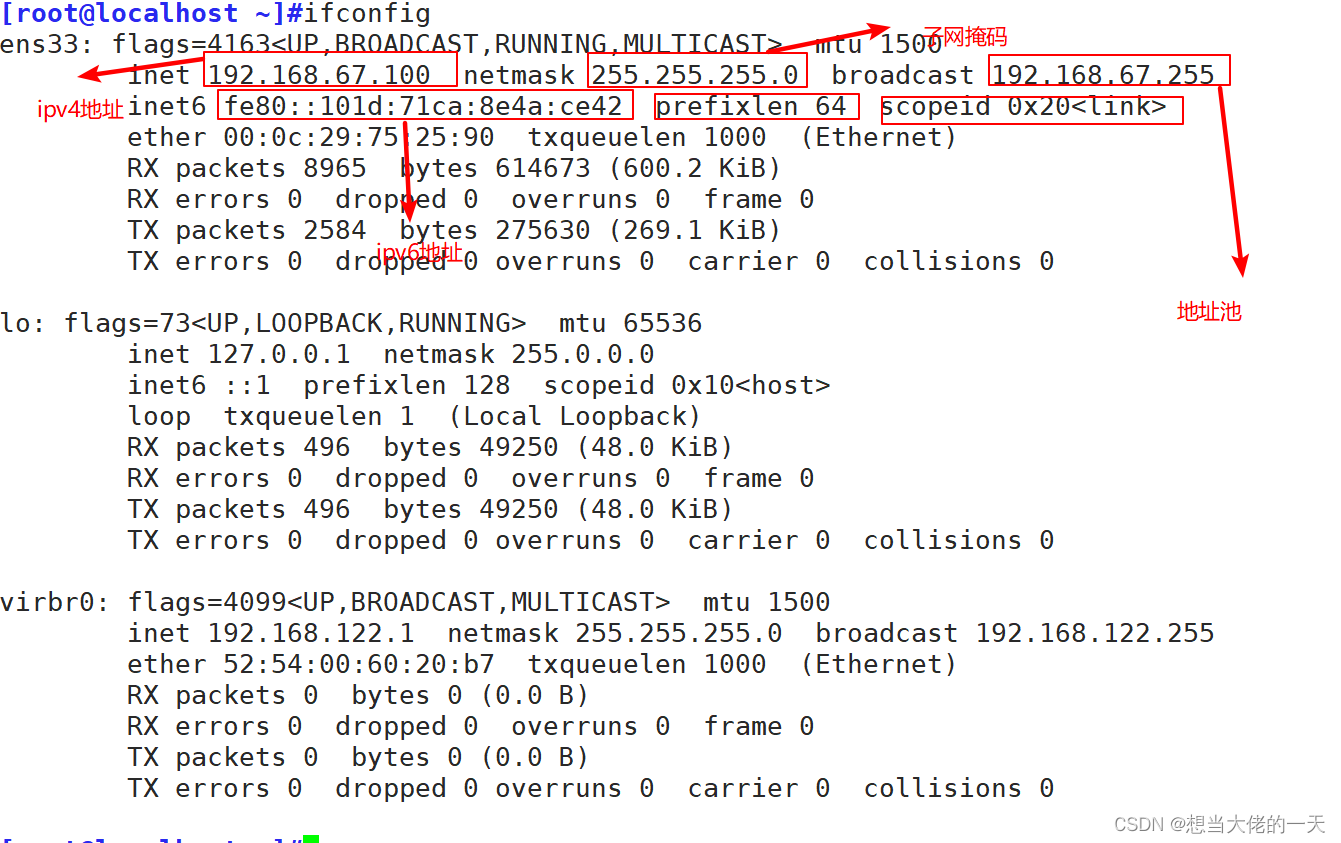Image resolution: width=1341 pixels, height=843 pixels.
Task: Select the 'ens33:' interface name
Action: point(48,44)
